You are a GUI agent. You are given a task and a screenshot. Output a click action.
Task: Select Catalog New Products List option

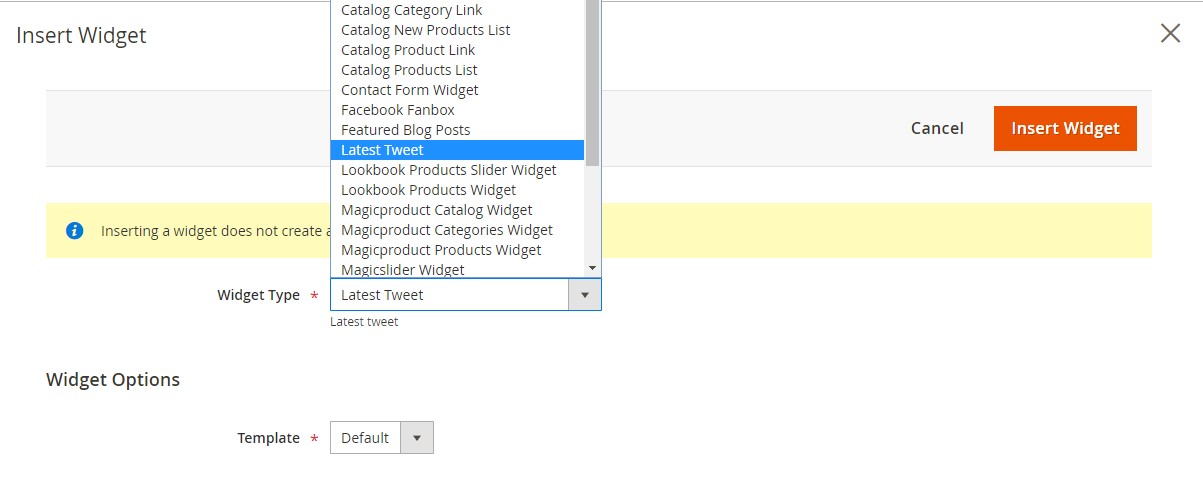[x=425, y=30]
